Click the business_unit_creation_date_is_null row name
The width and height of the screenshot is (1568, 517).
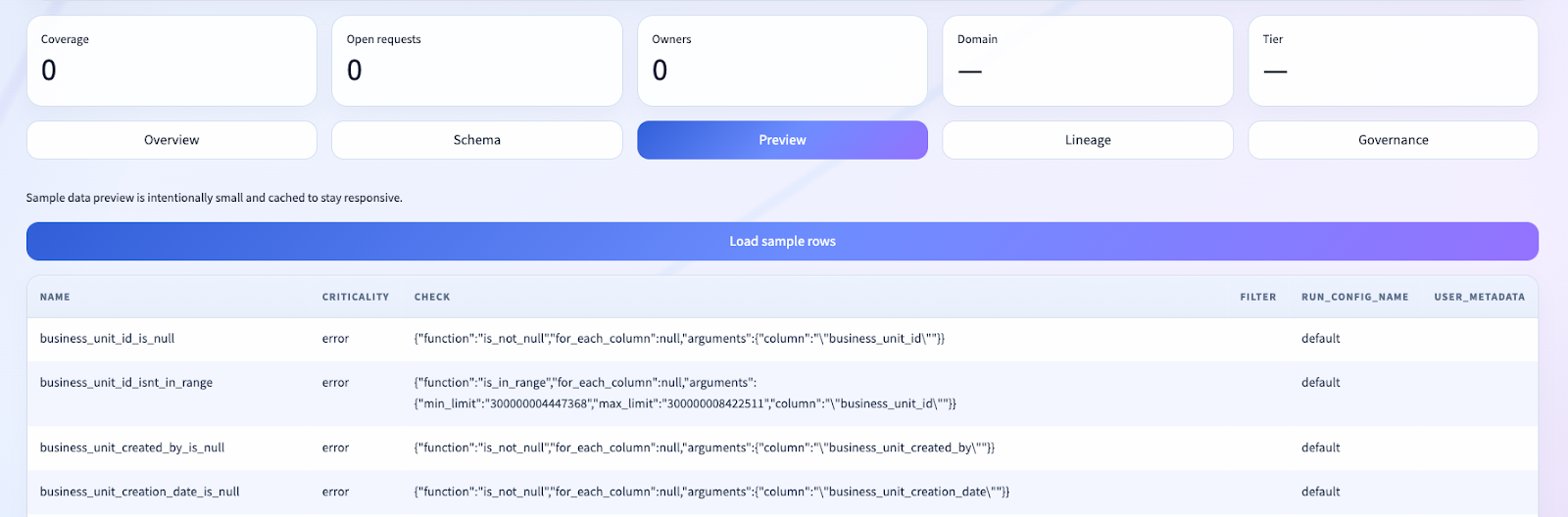click(x=139, y=492)
